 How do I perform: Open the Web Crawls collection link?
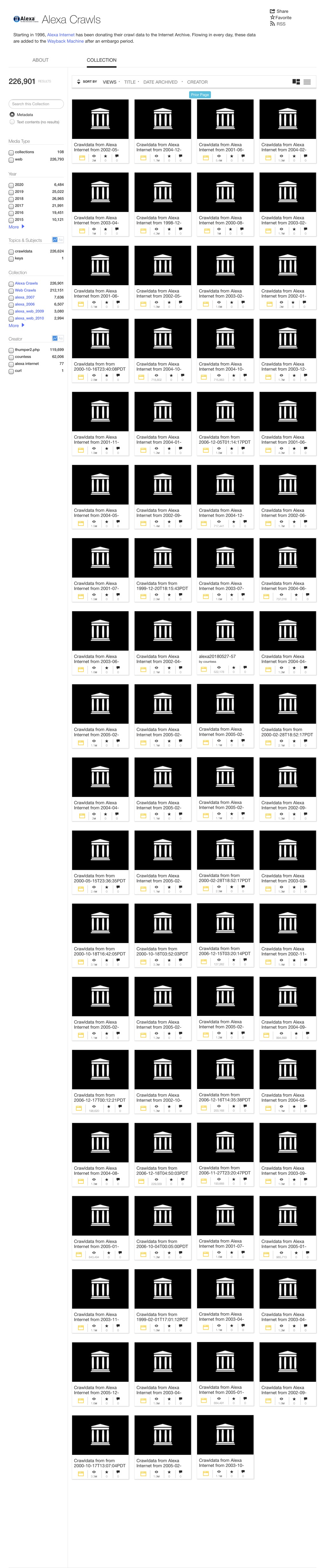(x=25, y=290)
